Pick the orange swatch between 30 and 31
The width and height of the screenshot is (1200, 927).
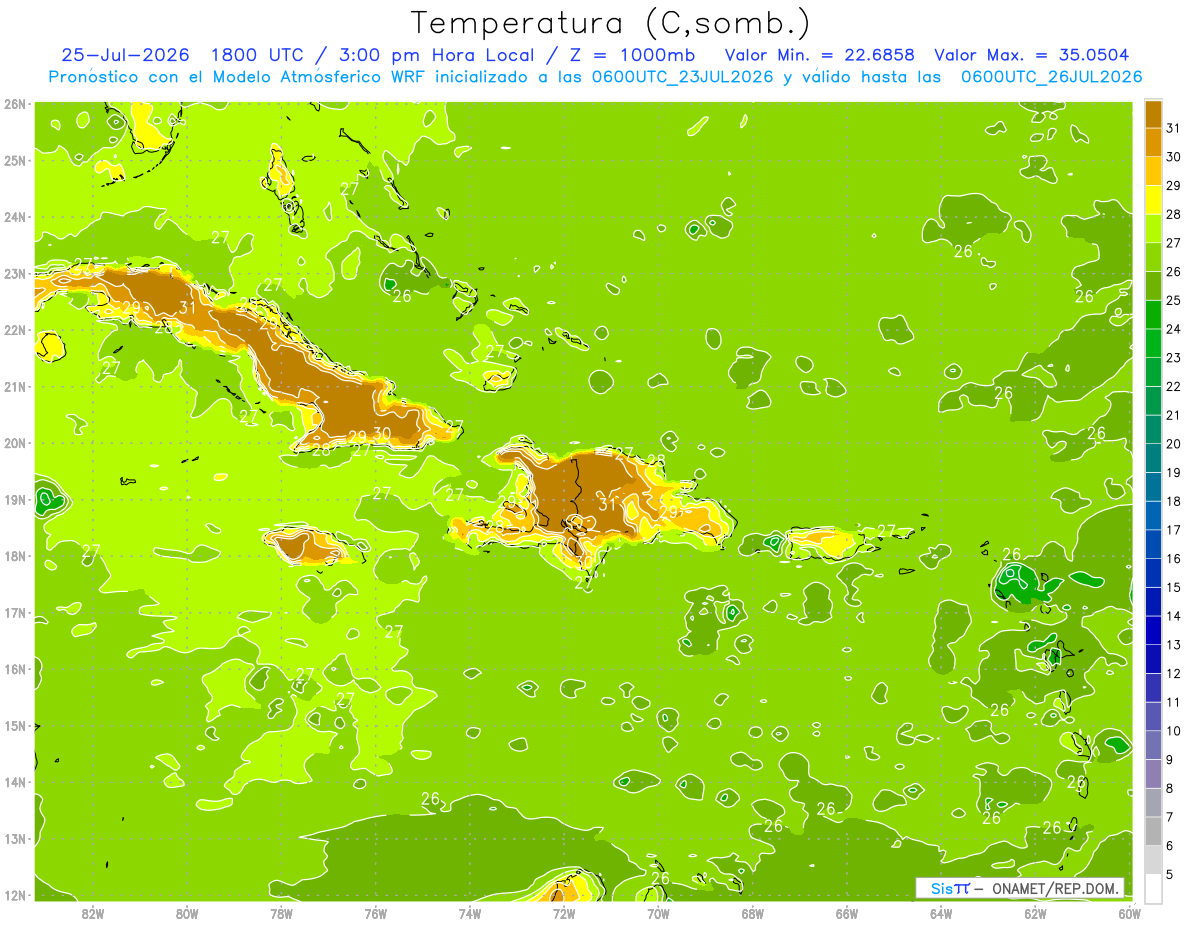point(1153,143)
